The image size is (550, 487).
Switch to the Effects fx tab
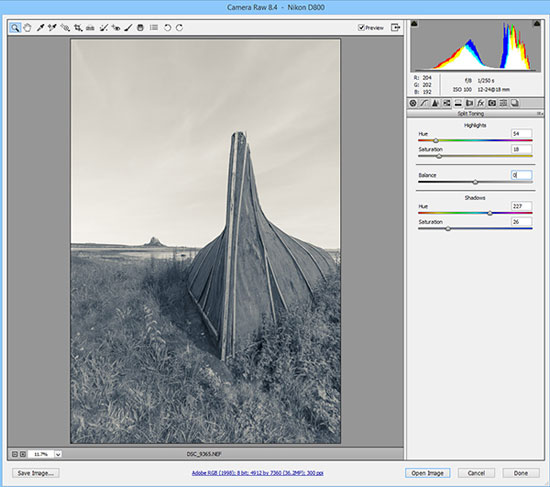[481, 103]
